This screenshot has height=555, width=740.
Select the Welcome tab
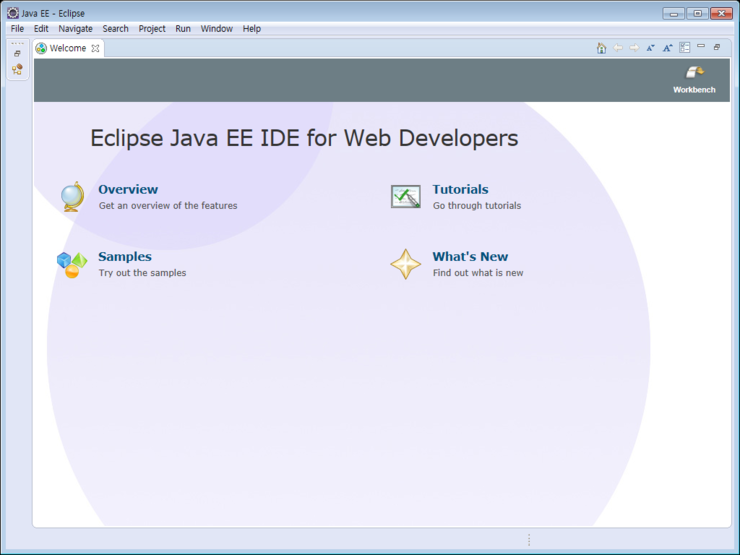pos(68,48)
